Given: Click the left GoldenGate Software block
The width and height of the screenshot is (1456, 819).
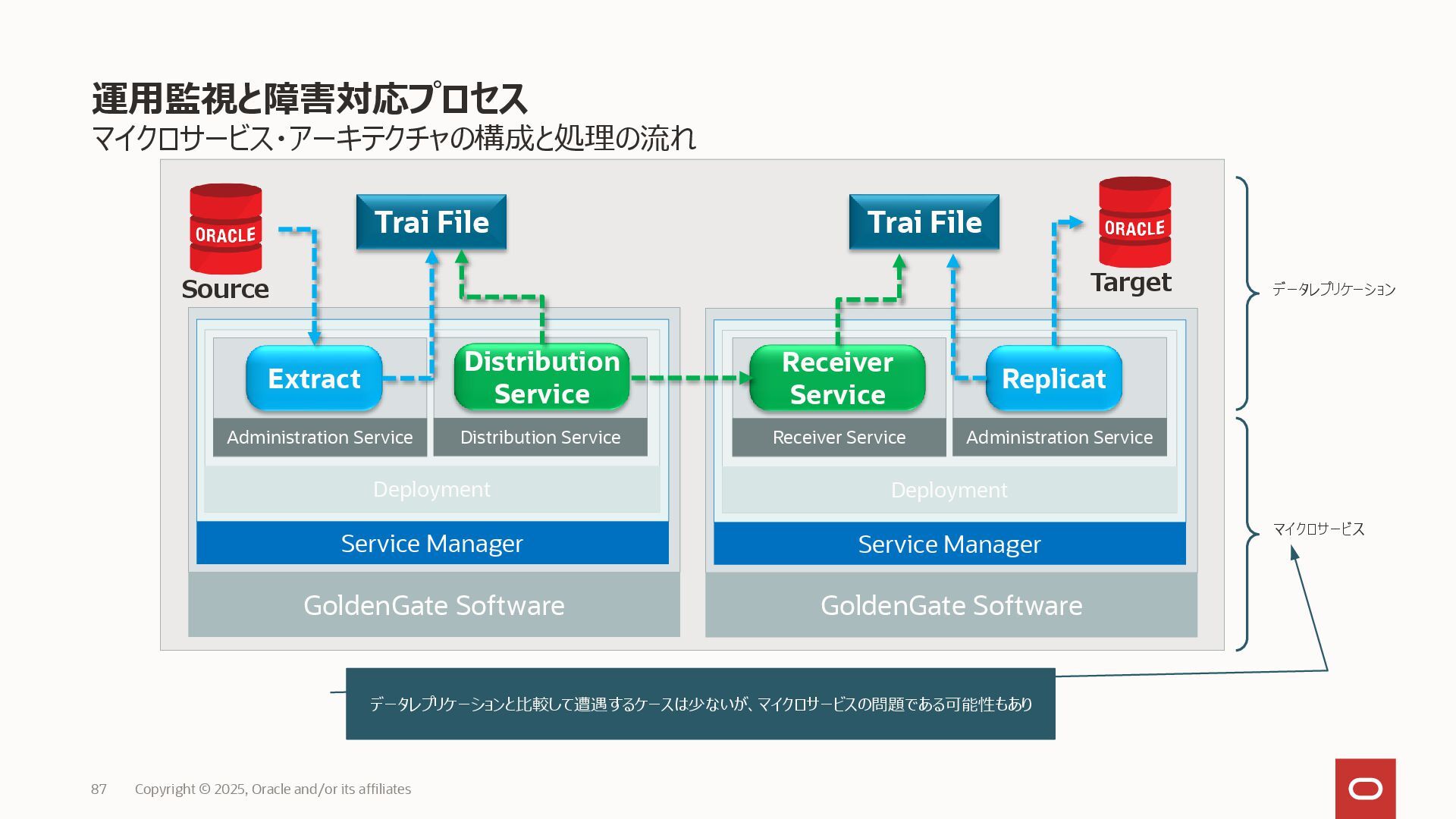Looking at the screenshot, I should tap(434, 605).
